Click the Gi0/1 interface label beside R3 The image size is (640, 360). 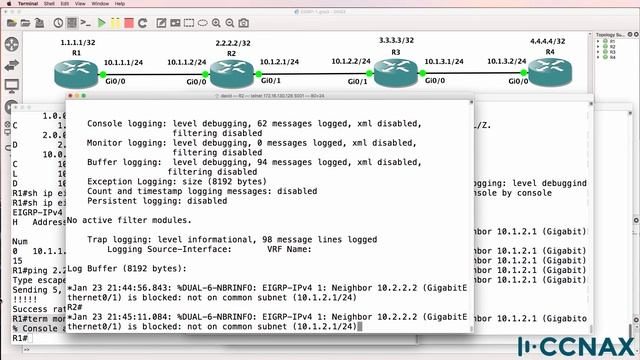coord(358,82)
